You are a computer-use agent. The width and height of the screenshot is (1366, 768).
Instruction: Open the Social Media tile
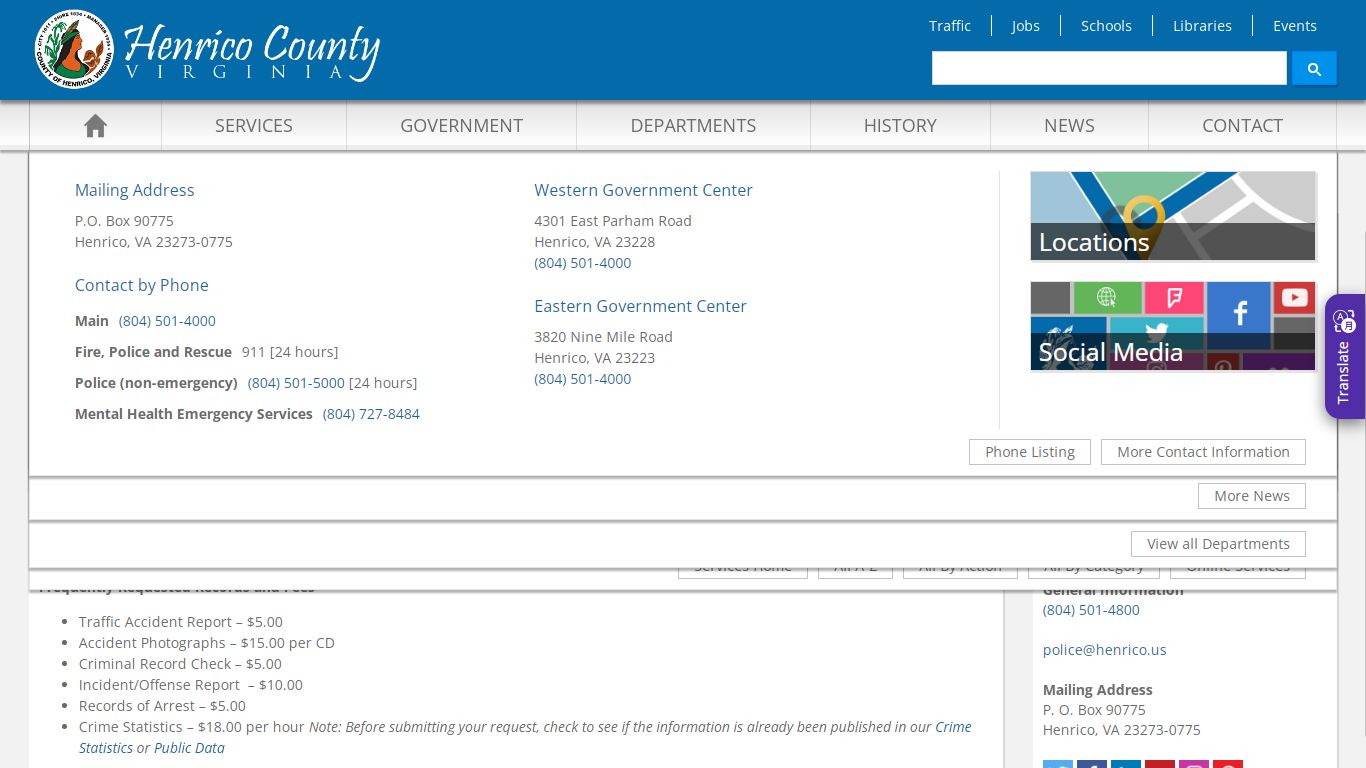click(1173, 326)
